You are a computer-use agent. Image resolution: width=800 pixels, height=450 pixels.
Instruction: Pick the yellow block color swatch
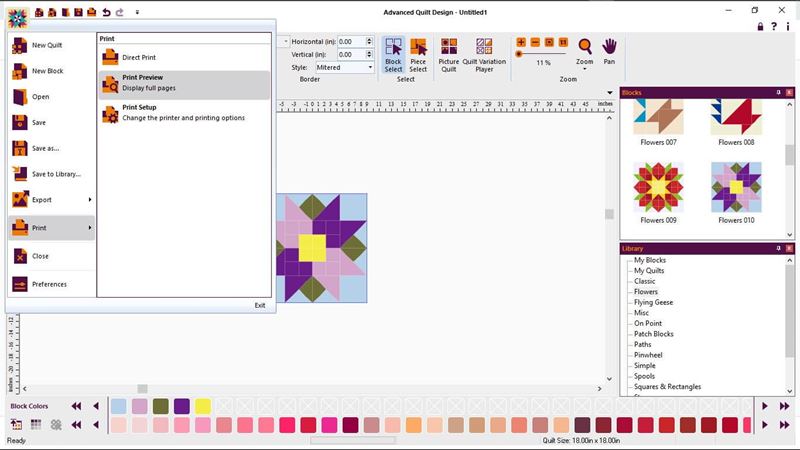(x=203, y=406)
